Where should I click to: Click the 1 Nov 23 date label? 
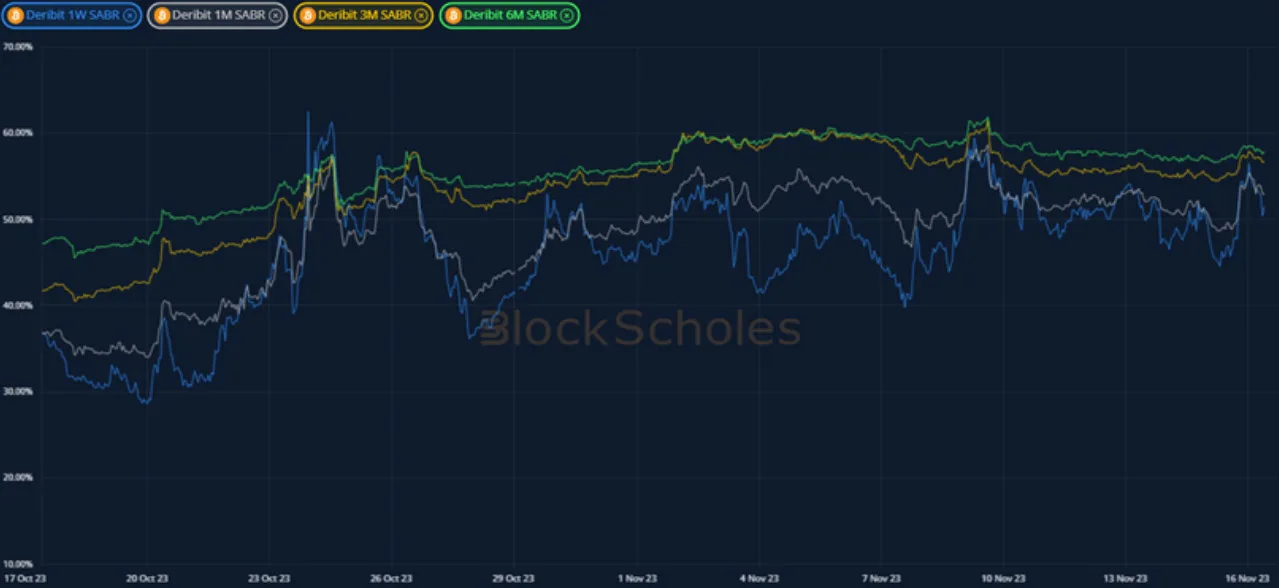tap(637, 579)
